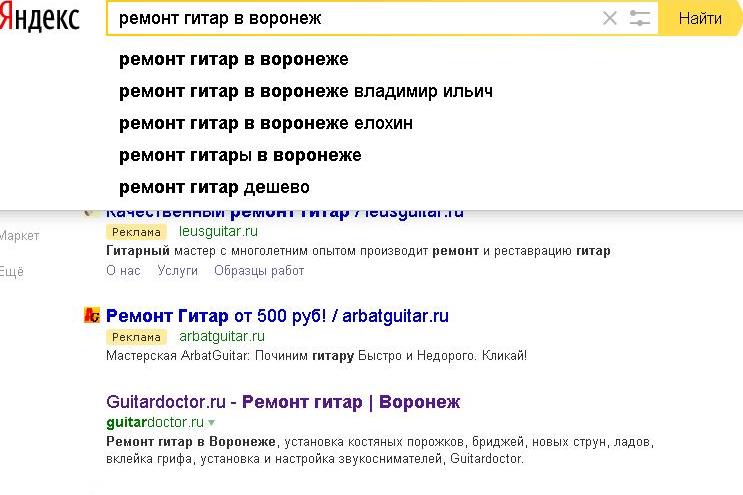Image resolution: width=743 pixels, height=495 pixels.
Task: Open 'Ремонт Гитар от 500 руб!' ad title
Action: (277, 315)
